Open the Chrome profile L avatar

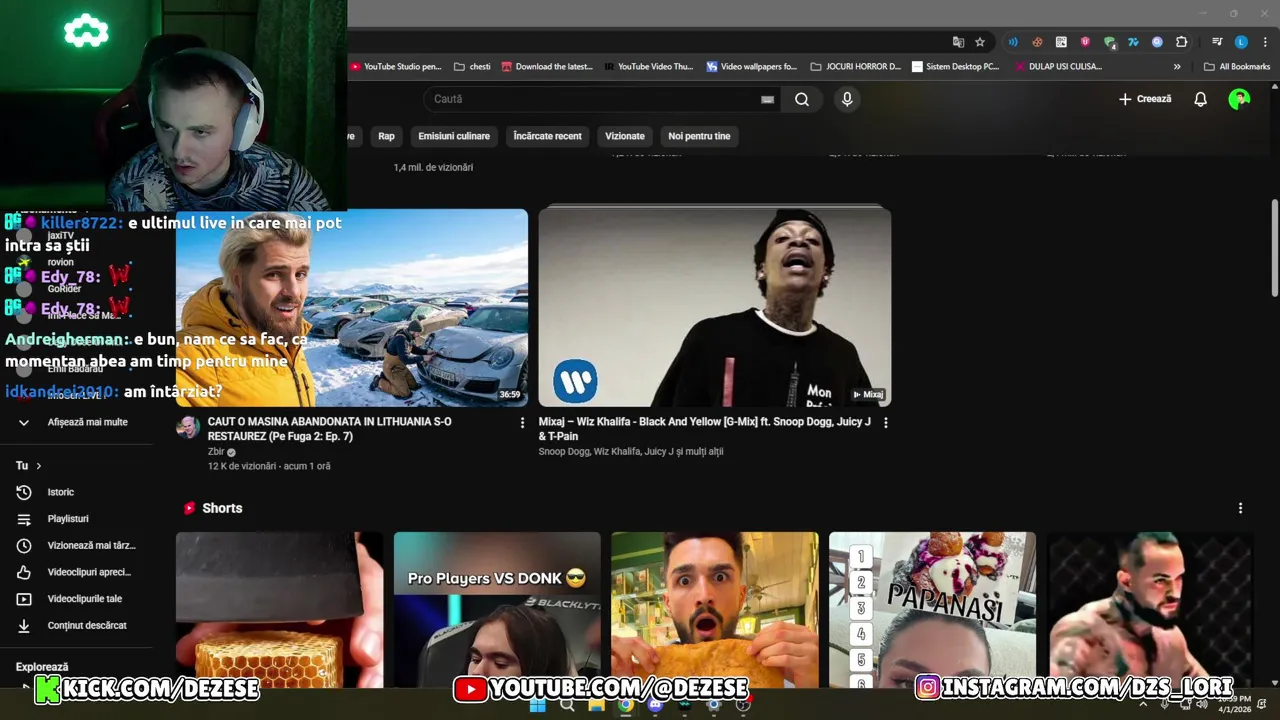tap(1241, 42)
